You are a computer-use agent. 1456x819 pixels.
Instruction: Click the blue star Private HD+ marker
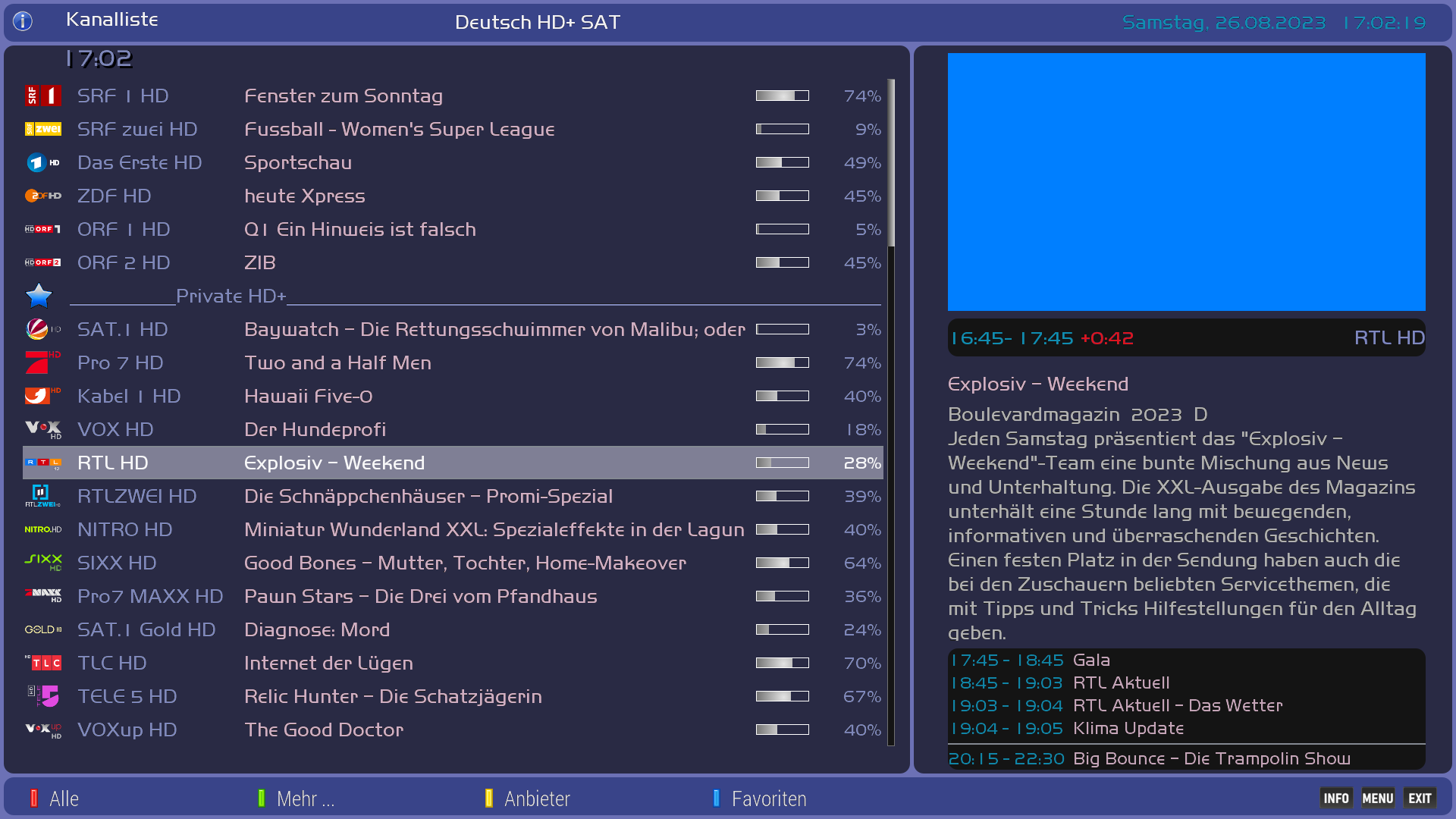[x=39, y=296]
